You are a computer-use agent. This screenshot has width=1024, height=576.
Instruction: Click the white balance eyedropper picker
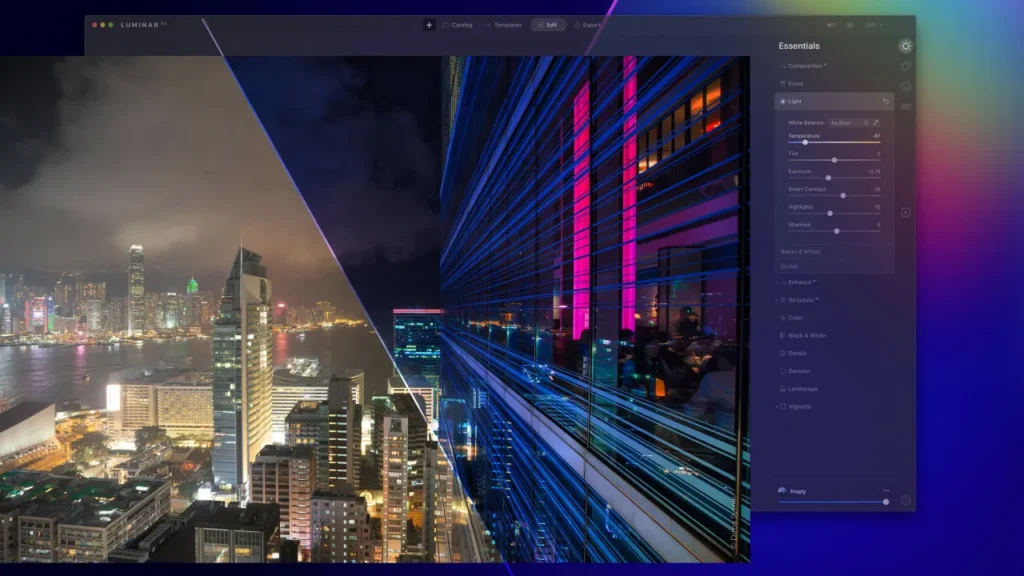coord(877,123)
